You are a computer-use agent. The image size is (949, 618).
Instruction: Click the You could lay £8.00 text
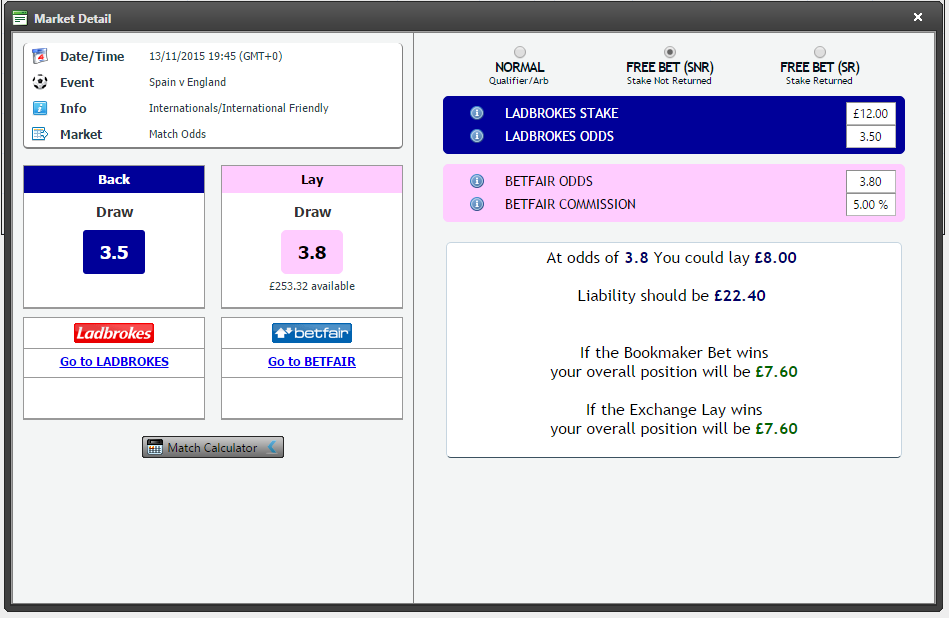pyautogui.click(x=725, y=257)
